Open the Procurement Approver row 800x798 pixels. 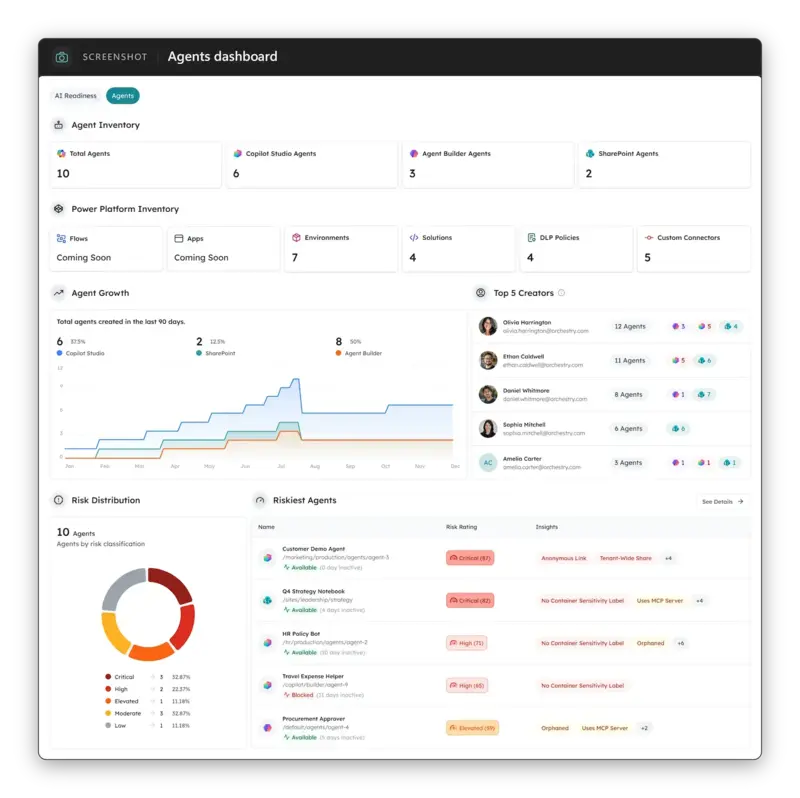click(503, 728)
